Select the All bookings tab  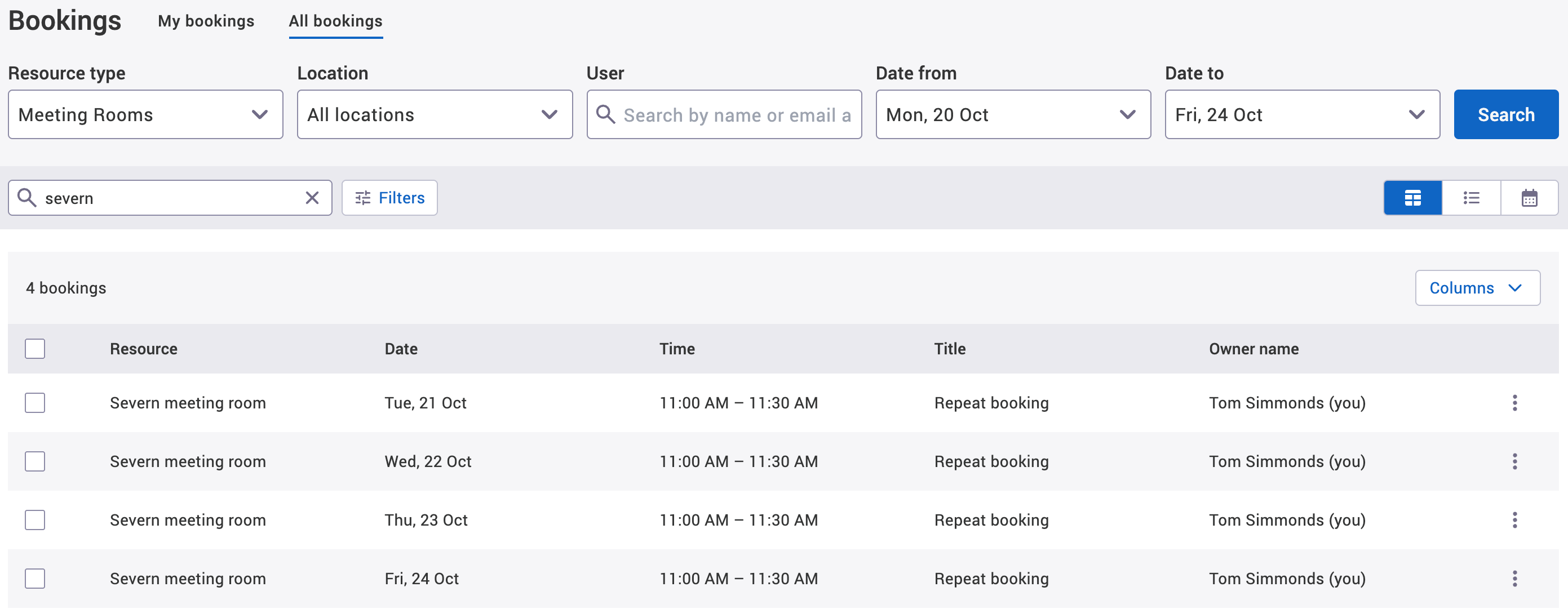click(335, 21)
